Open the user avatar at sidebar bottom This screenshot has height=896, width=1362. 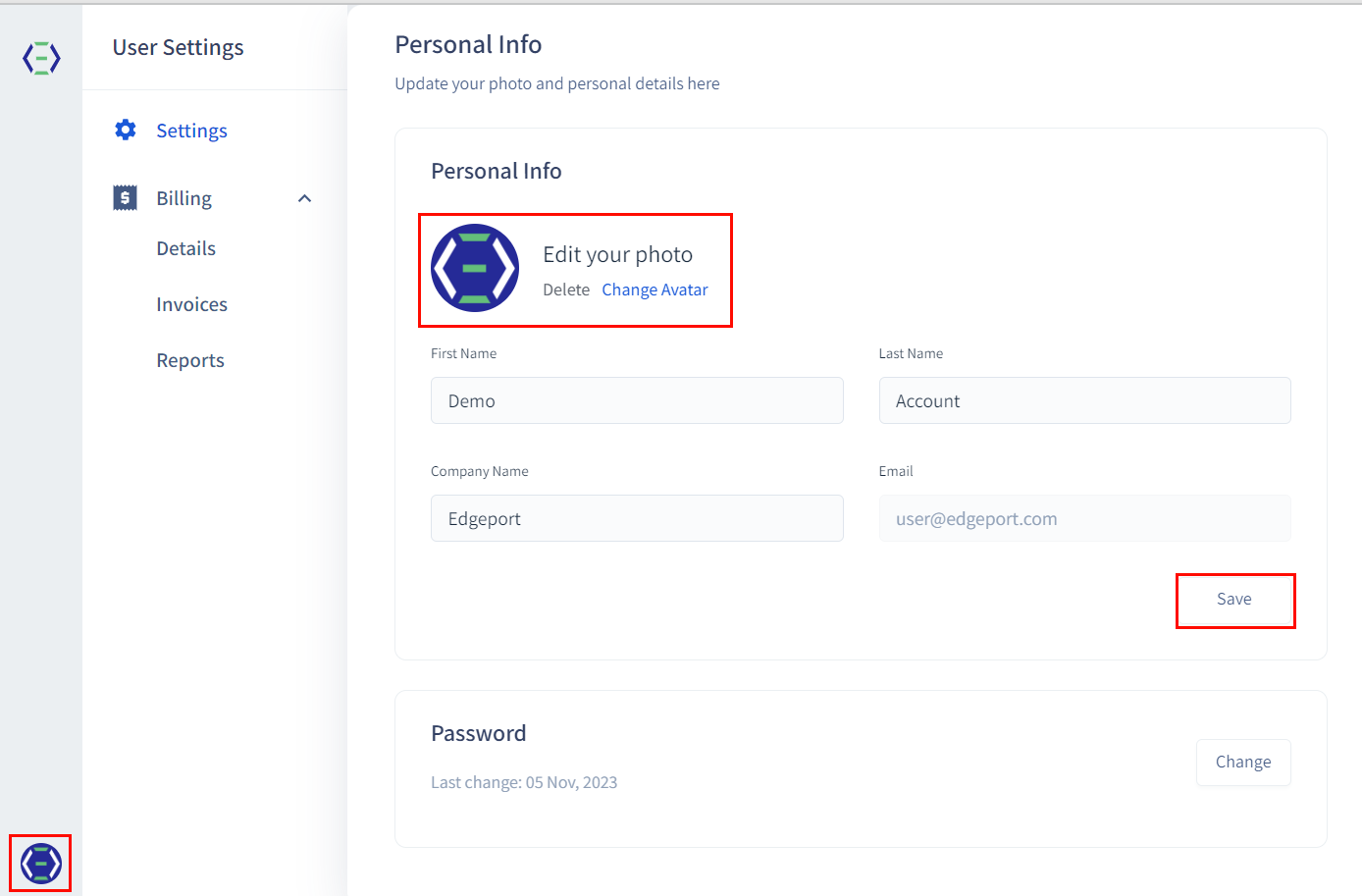click(41, 864)
